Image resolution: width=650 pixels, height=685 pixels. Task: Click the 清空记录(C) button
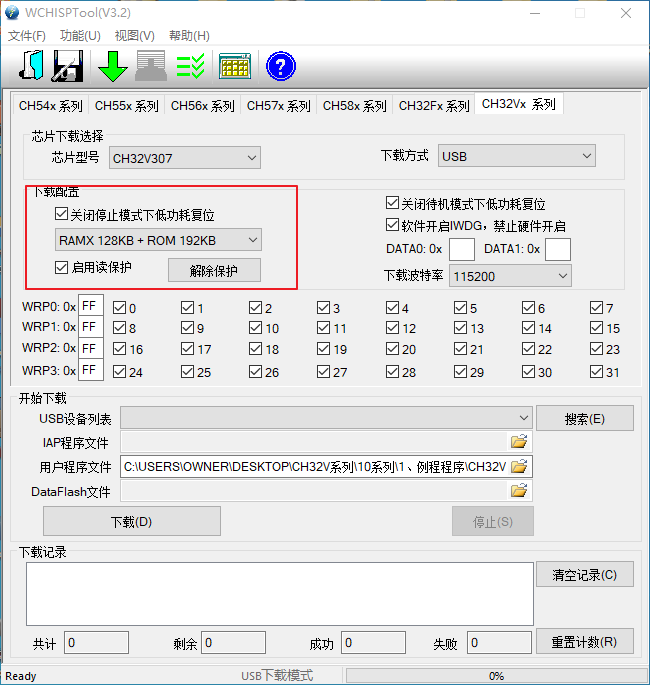pyautogui.click(x=585, y=574)
